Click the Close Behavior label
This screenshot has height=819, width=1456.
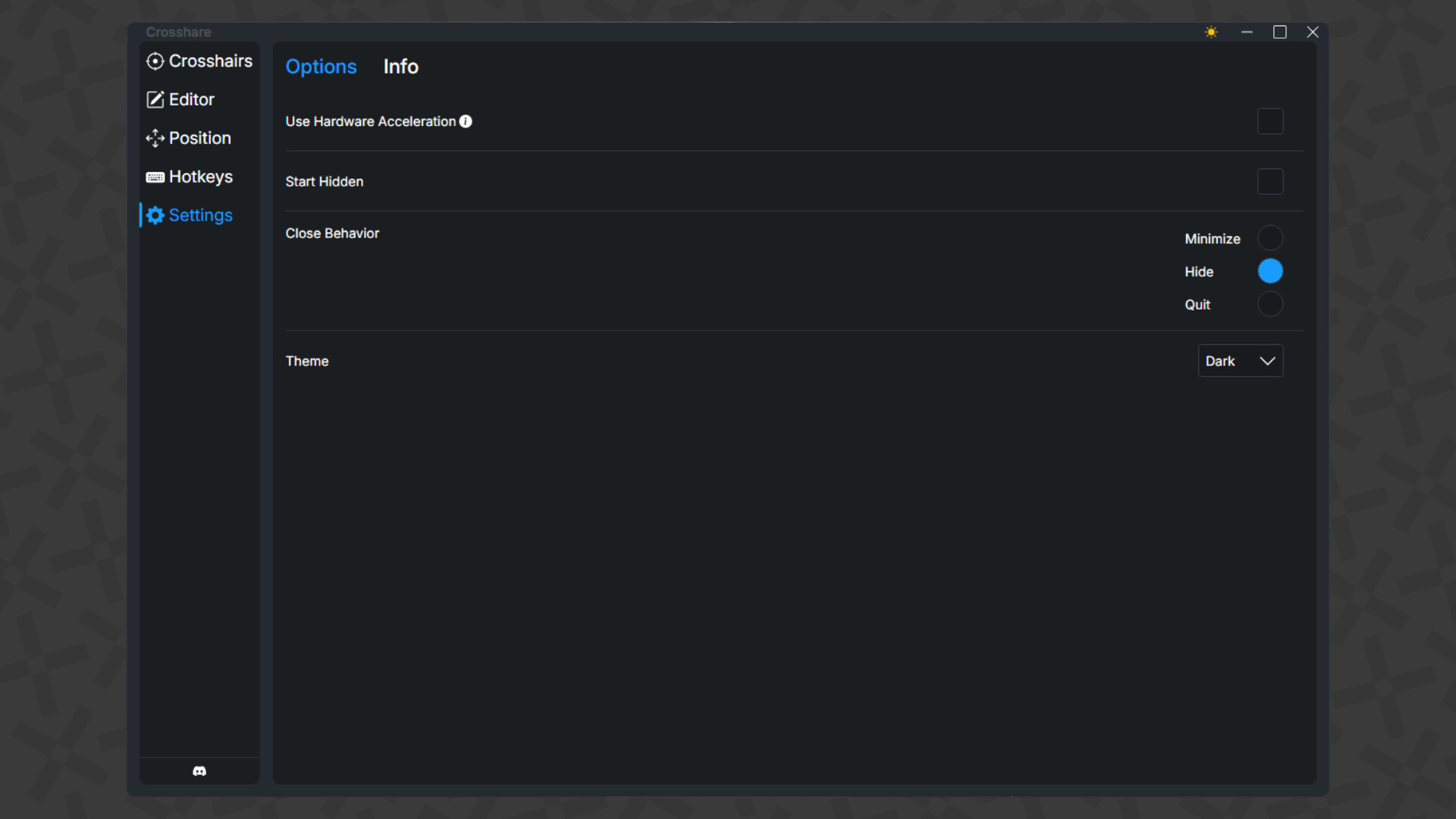[331, 233]
